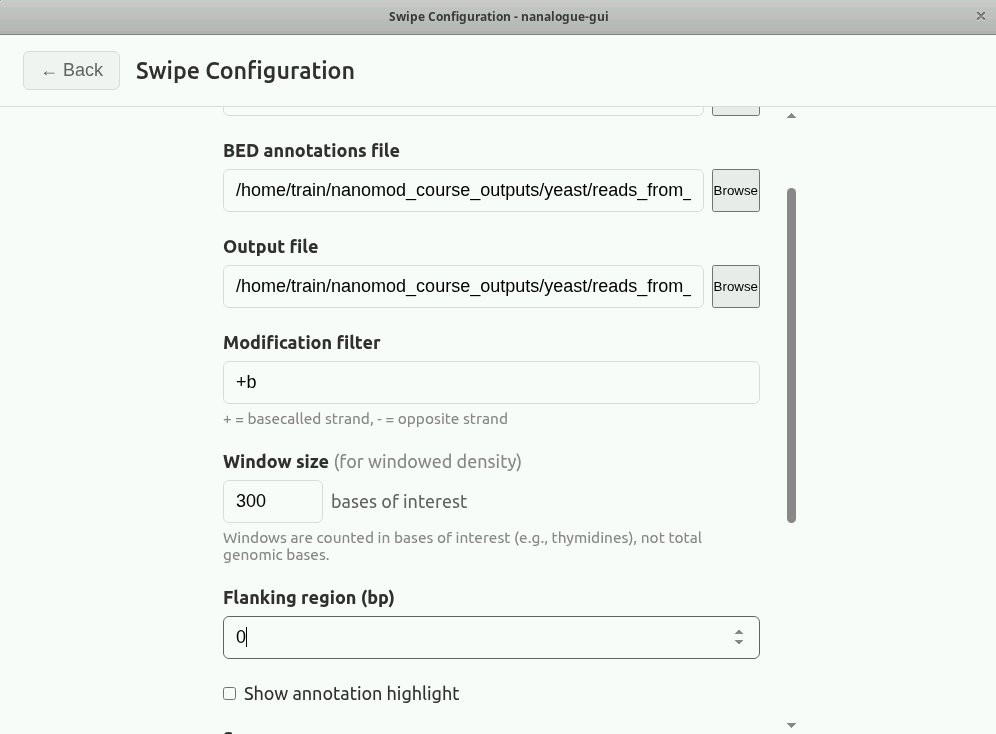The image size is (996, 734).
Task: Browse for an Output file location
Action: pos(735,286)
